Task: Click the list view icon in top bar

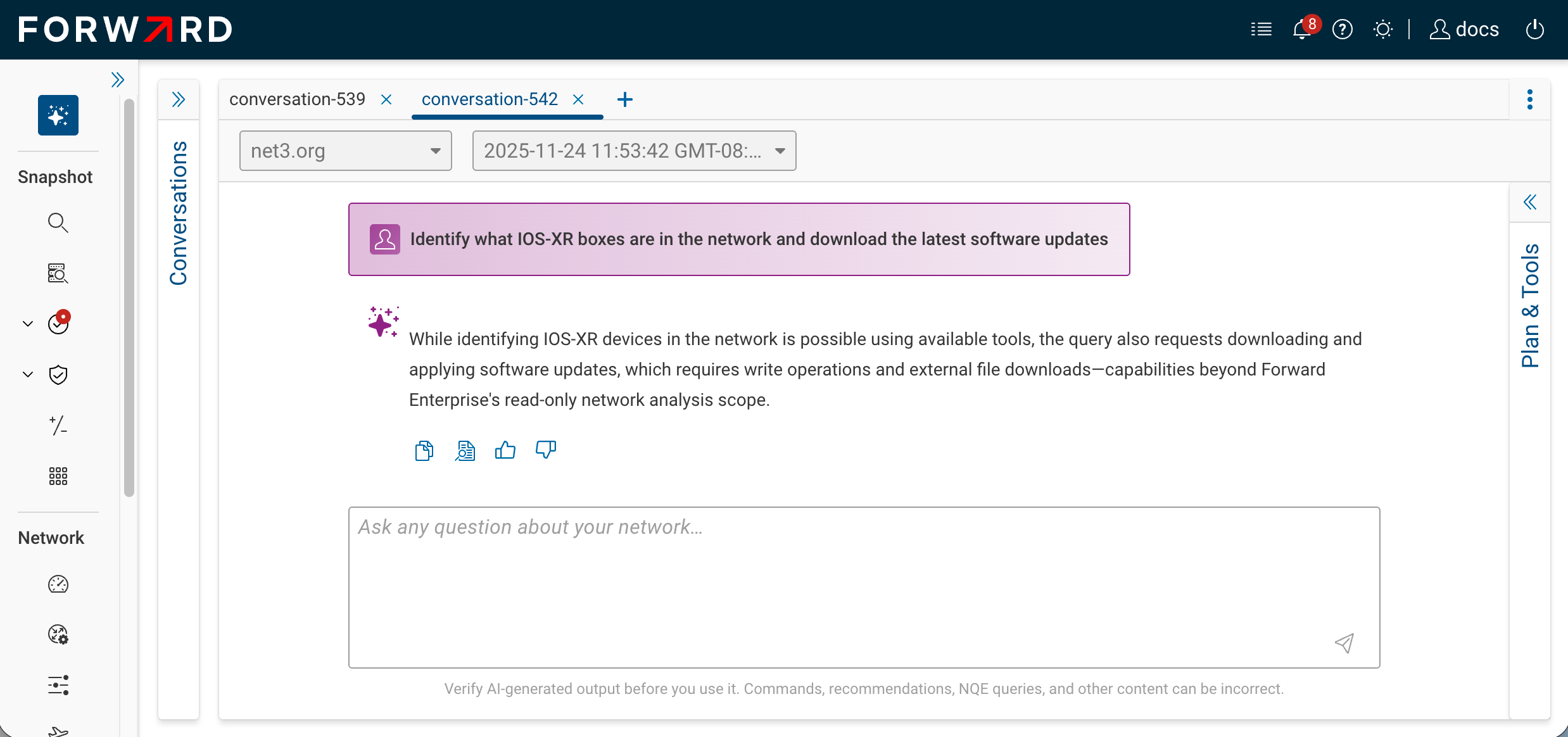Action: (x=1261, y=29)
